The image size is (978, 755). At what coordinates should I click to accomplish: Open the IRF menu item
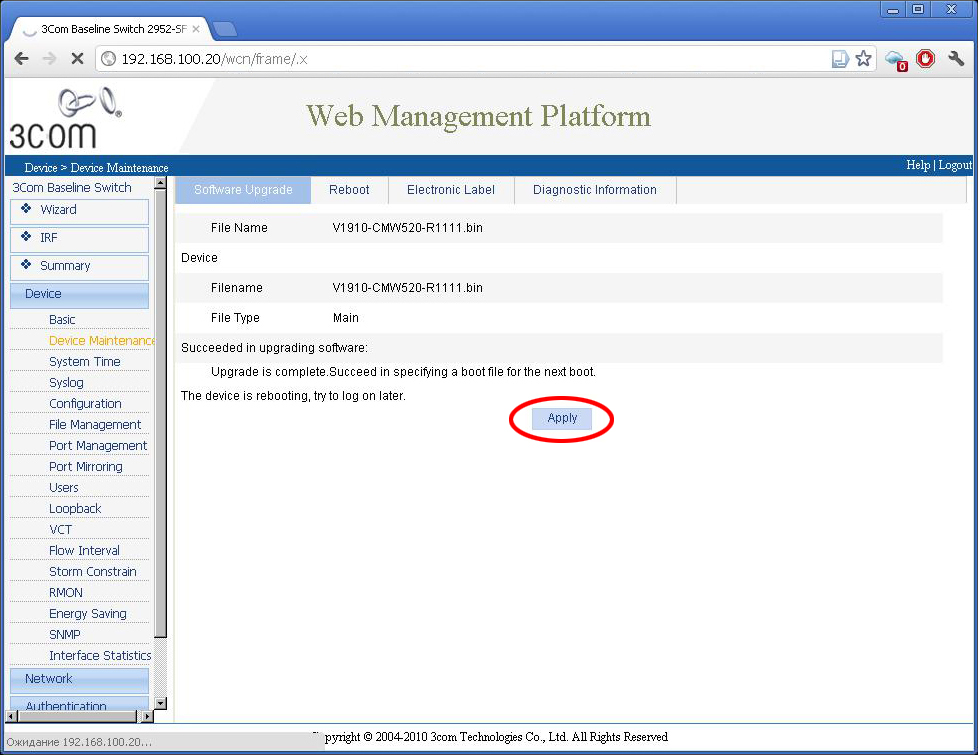[79, 239]
